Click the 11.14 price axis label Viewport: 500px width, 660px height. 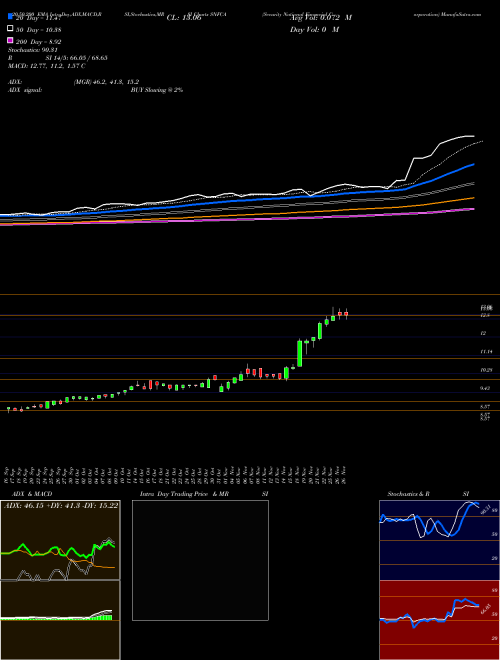pos(486,351)
